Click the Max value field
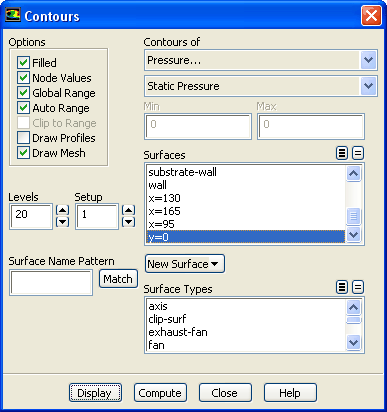Viewport: 387px width, 412px height. [311, 126]
